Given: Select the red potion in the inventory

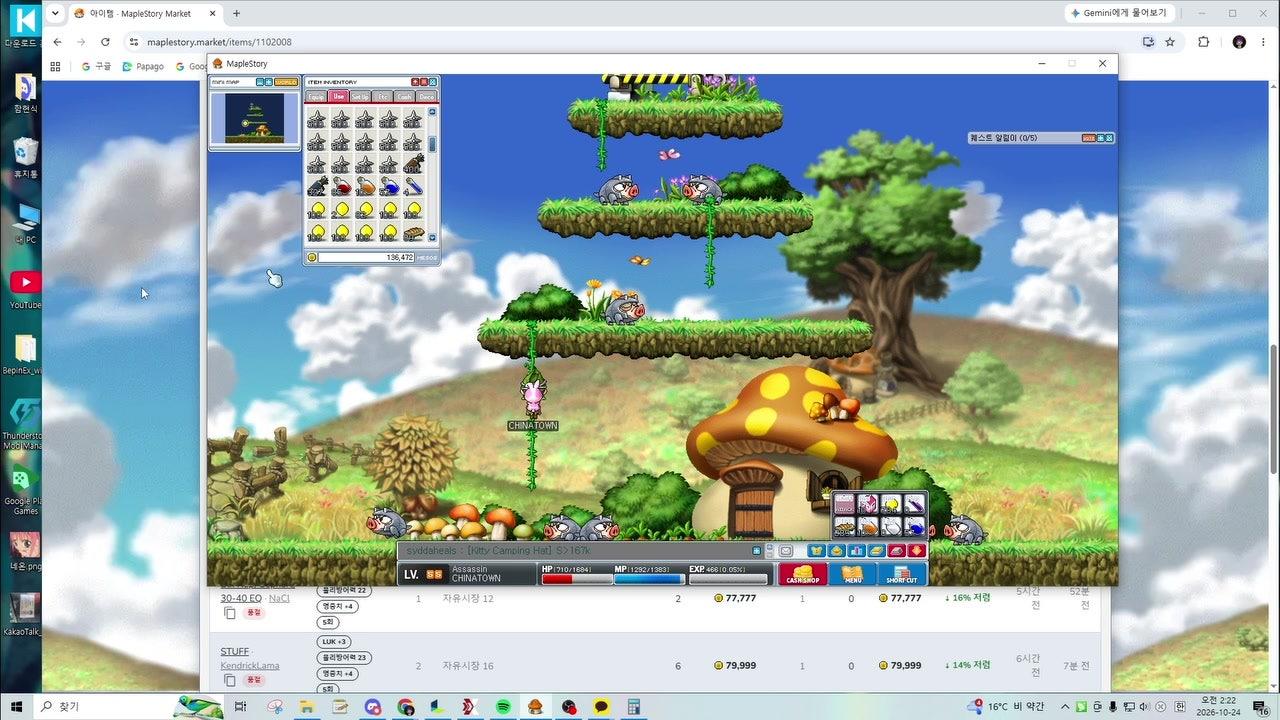Looking at the screenshot, I should [341, 187].
